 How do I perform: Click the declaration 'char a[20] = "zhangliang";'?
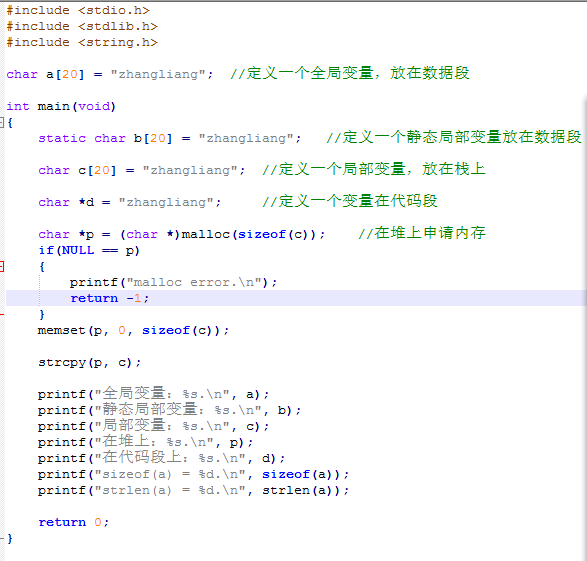(110, 74)
